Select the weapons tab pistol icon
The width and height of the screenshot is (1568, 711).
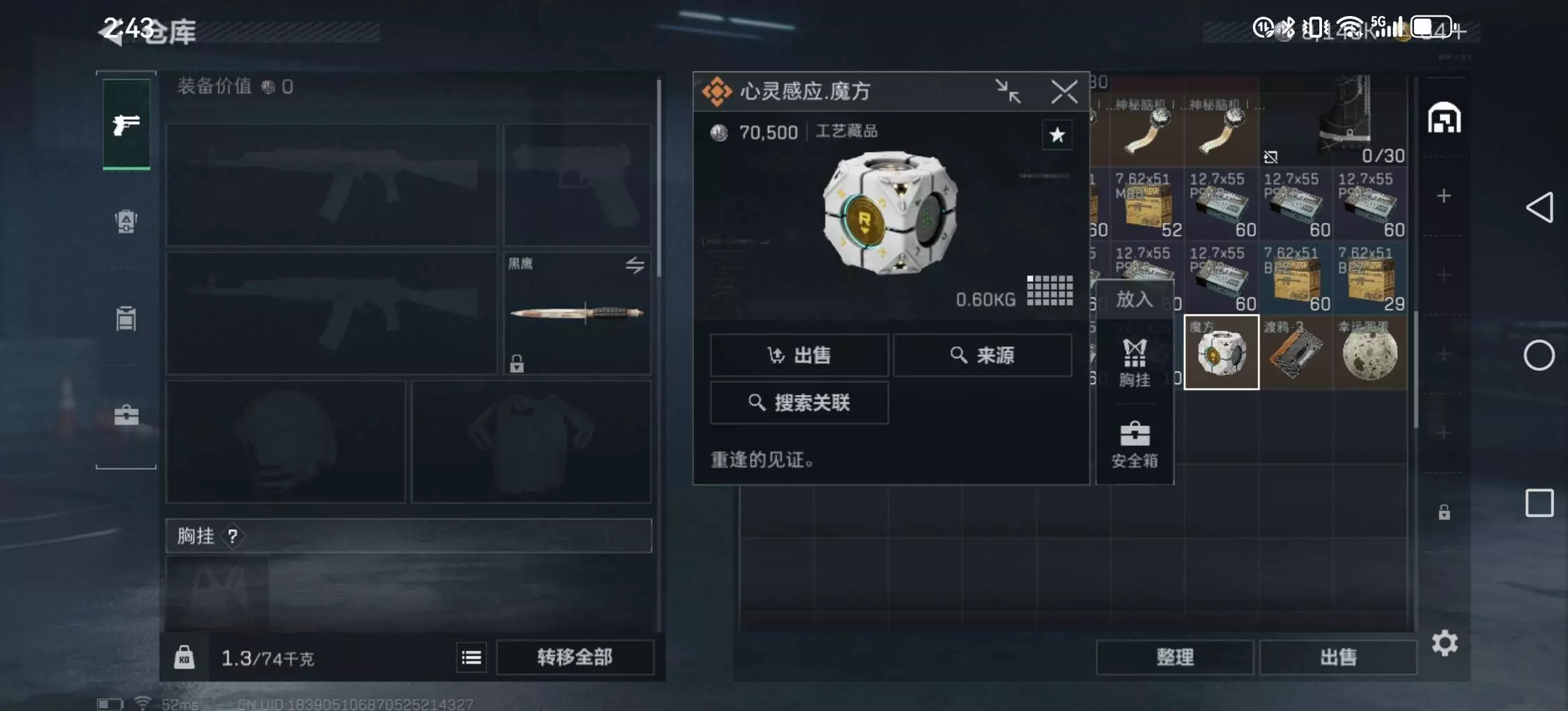tap(126, 124)
